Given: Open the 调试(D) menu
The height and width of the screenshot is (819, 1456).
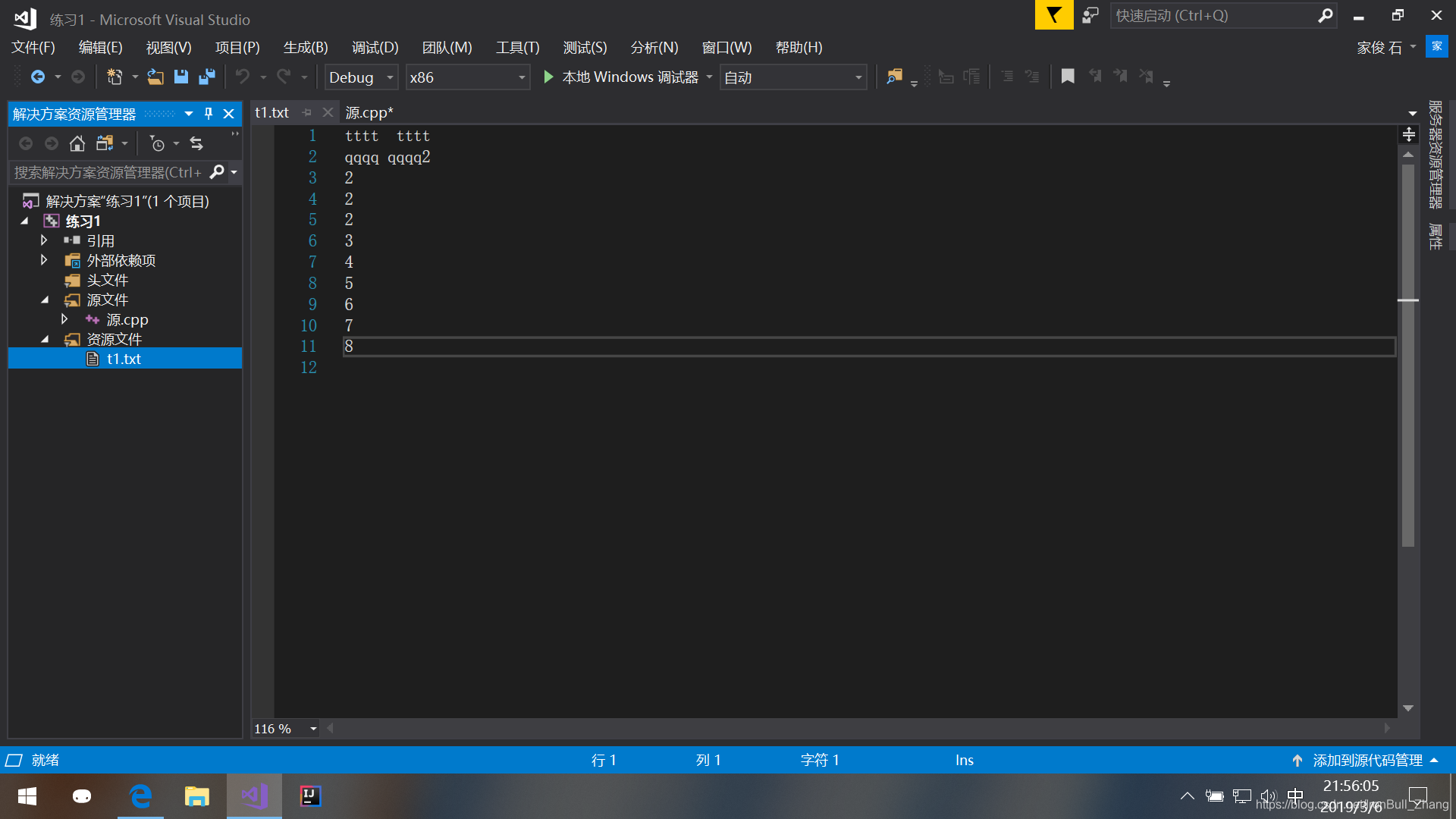Looking at the screenshot, I should pyautogui.click(x=375, y=47).
